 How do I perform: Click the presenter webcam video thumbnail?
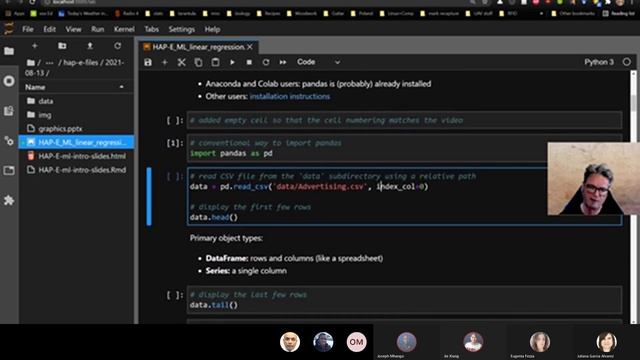(593, 179)
